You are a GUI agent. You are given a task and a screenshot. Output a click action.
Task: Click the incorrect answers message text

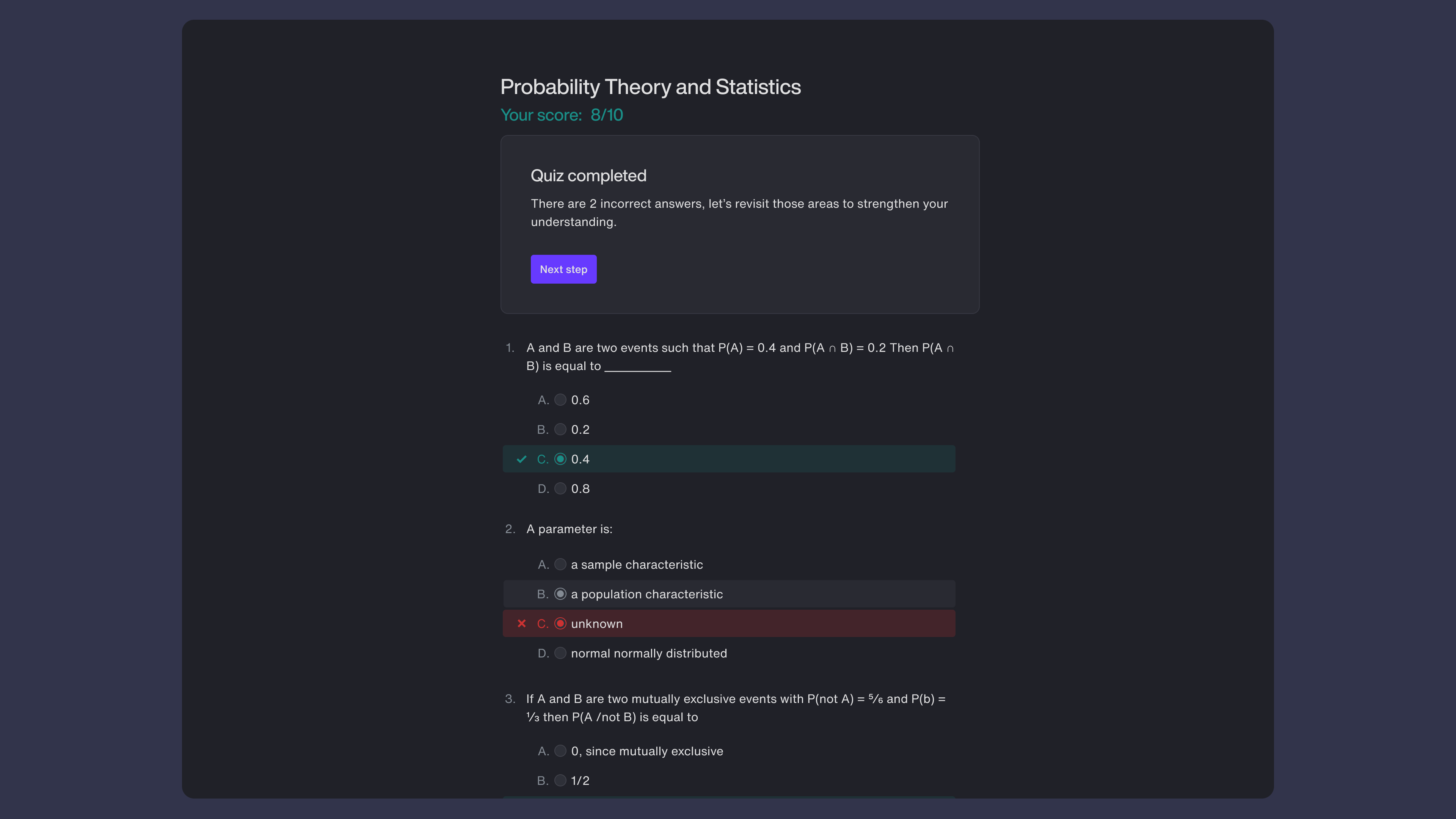739,212
